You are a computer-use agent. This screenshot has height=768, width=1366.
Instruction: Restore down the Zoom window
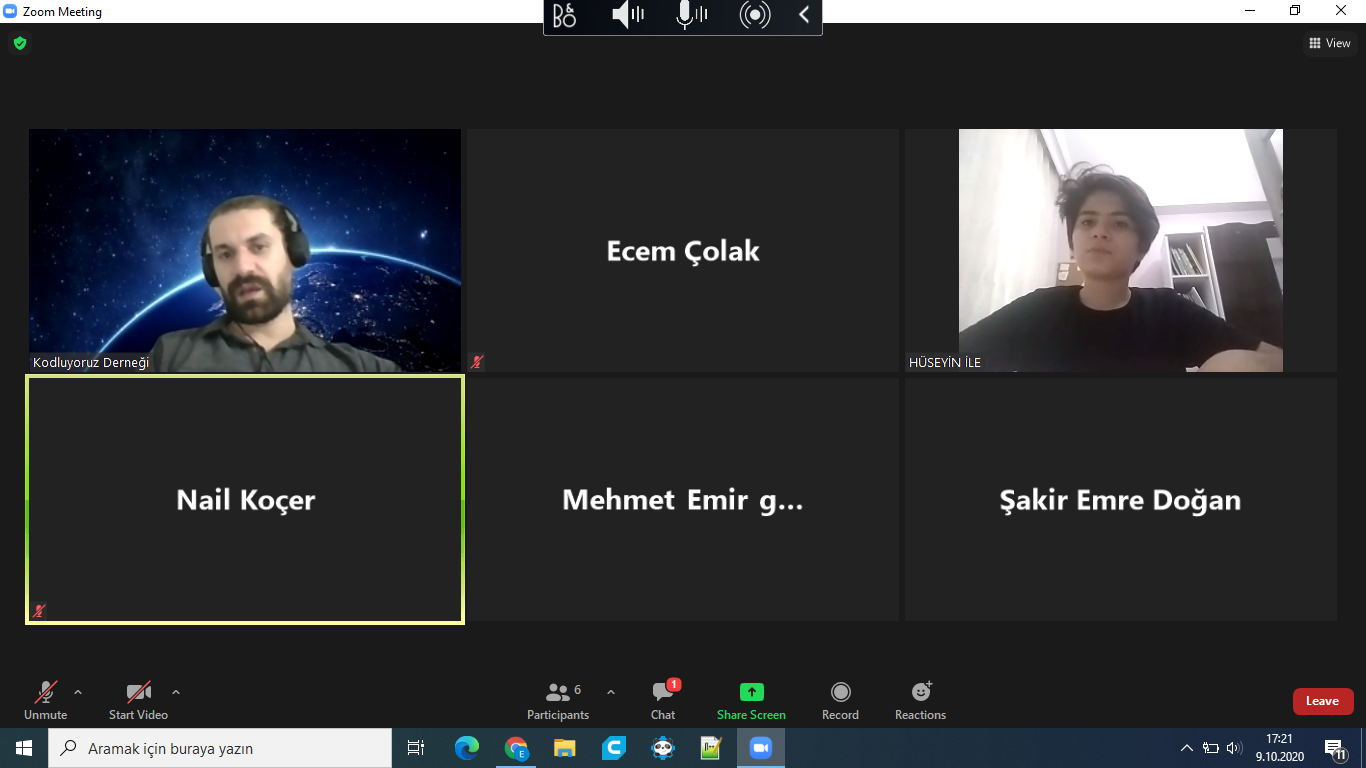1296,11
